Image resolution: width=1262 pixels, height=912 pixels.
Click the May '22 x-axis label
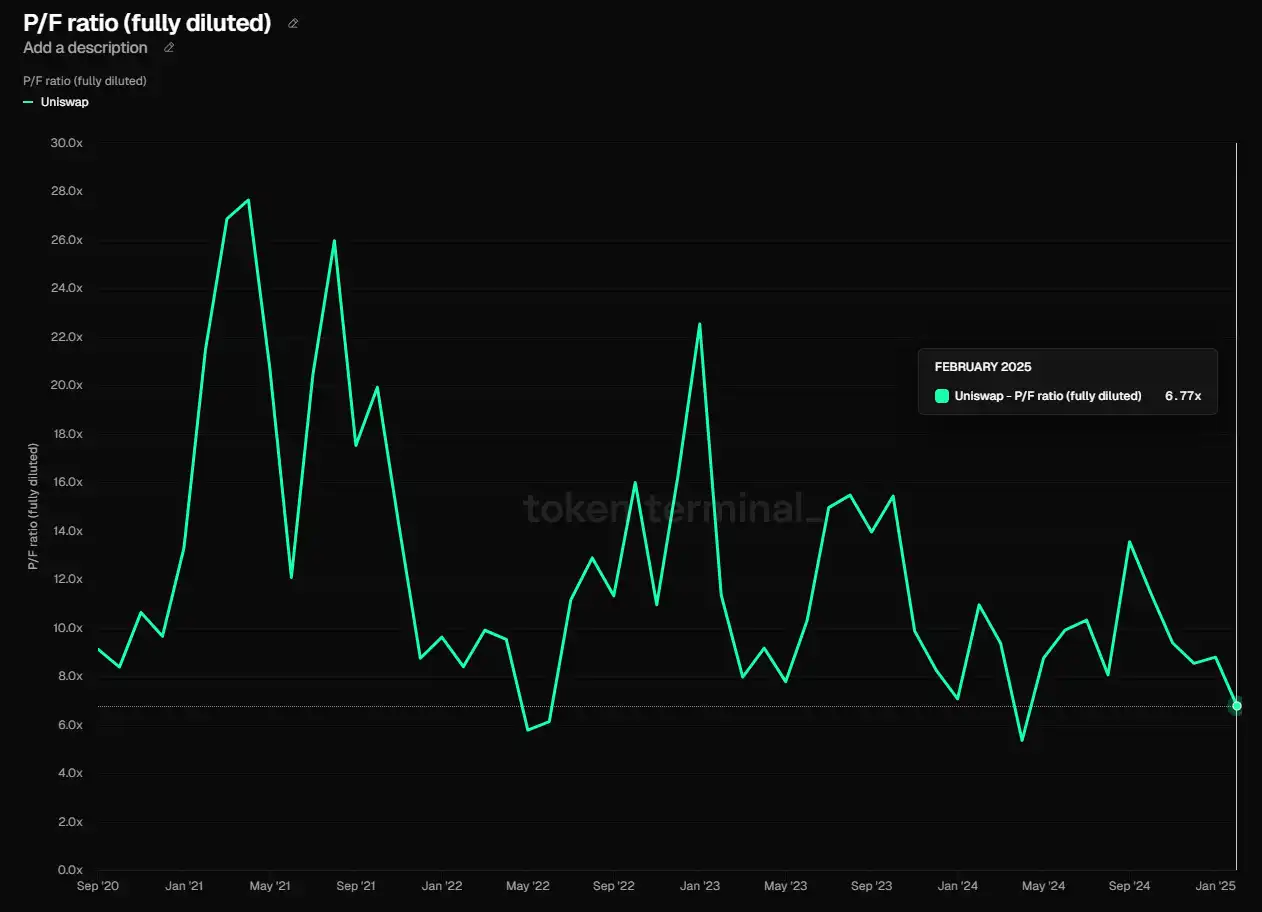click(527, 886)
